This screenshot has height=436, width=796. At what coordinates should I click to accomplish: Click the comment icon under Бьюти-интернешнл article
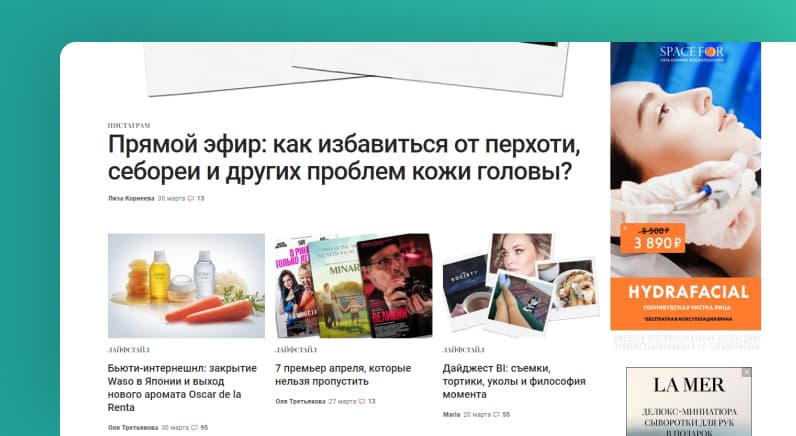[194, 428]
